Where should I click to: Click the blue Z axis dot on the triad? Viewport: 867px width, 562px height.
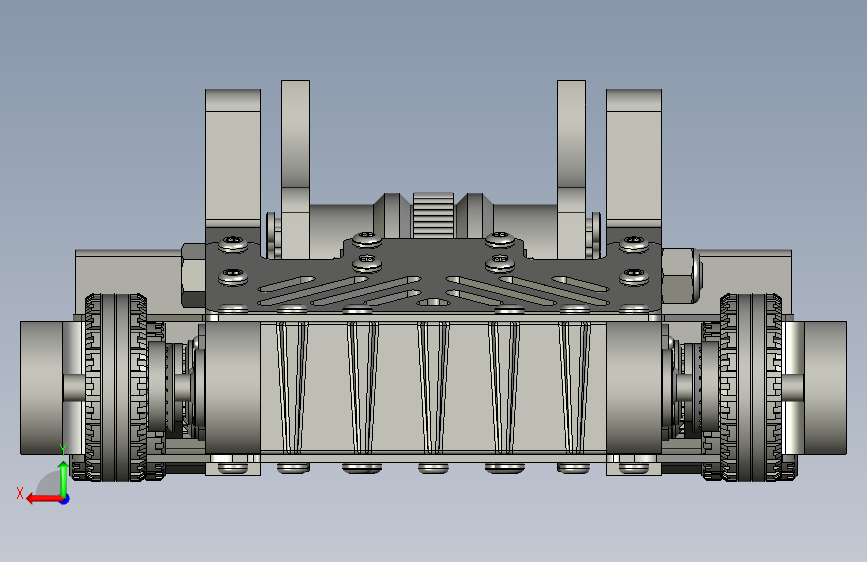(x=65, y=499)
